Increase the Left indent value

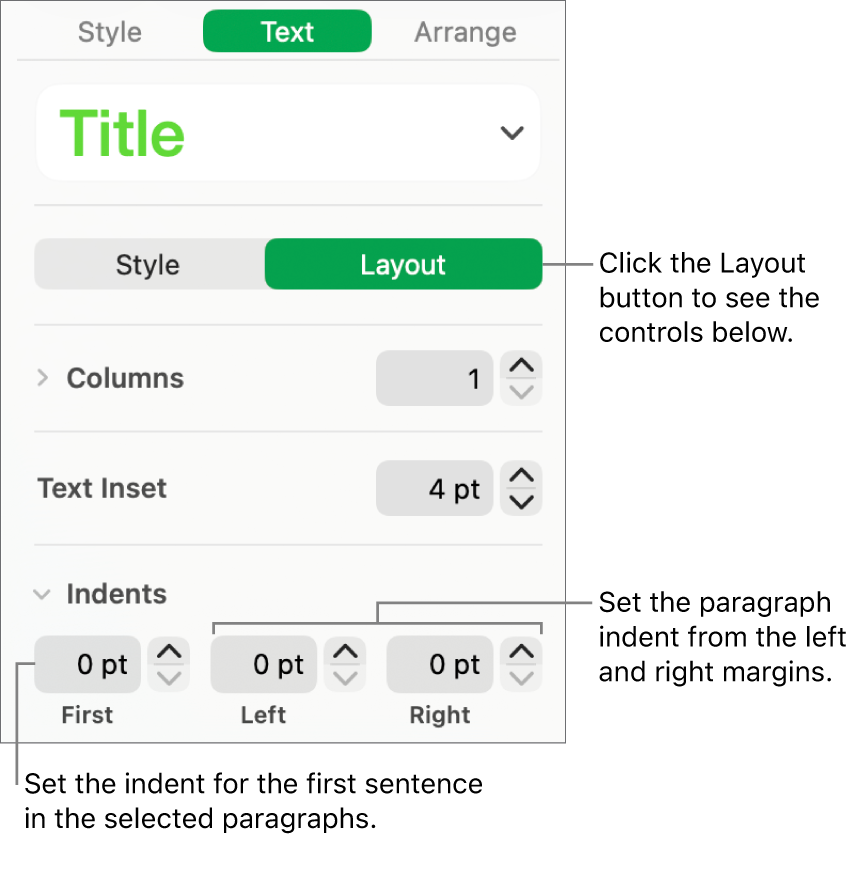click(x=345, y=653)
